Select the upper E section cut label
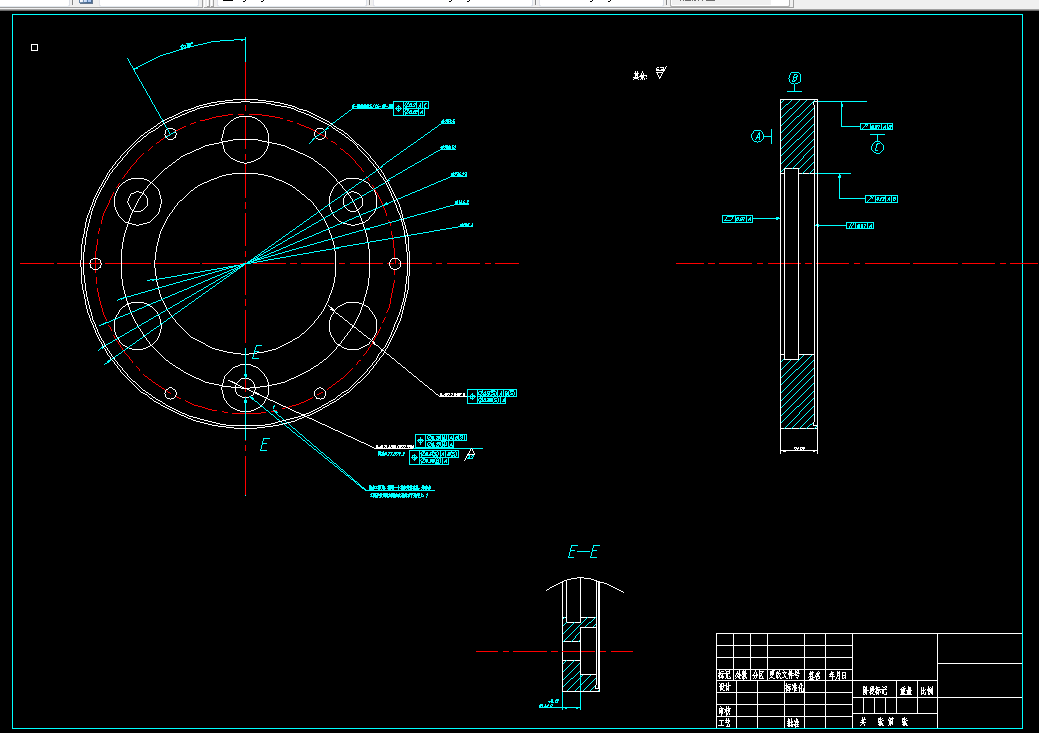The width and height of the screenshot is (1039, 733). pos(257,352)
